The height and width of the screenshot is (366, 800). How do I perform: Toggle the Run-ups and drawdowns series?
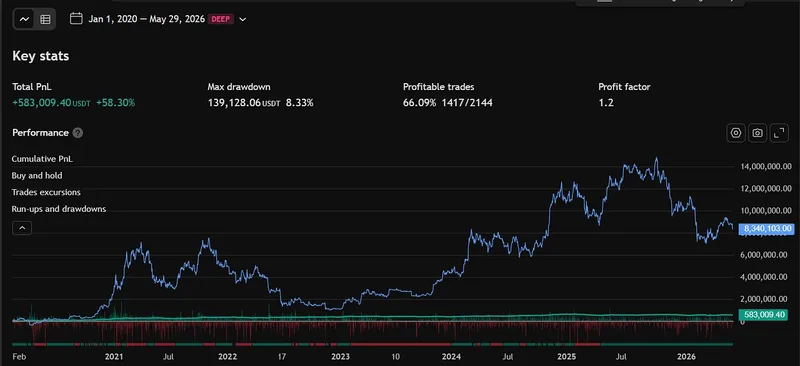(59, 209)
